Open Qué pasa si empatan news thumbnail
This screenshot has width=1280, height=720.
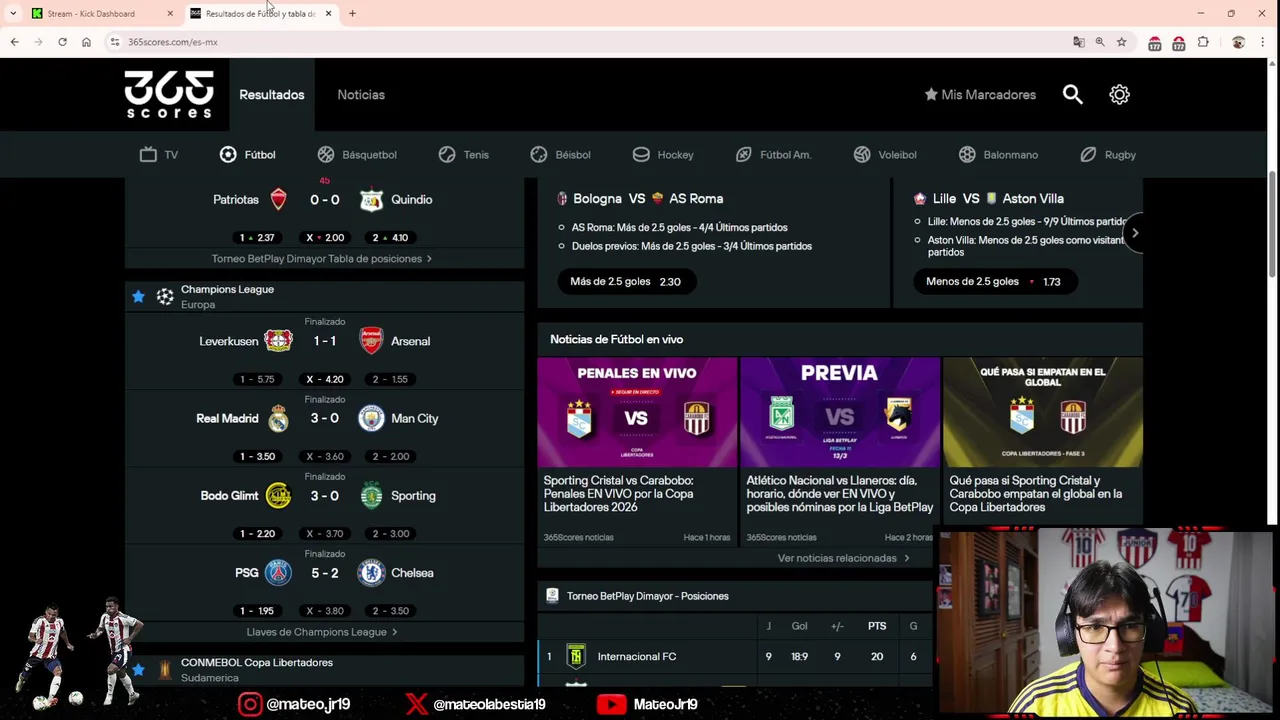1043,412
